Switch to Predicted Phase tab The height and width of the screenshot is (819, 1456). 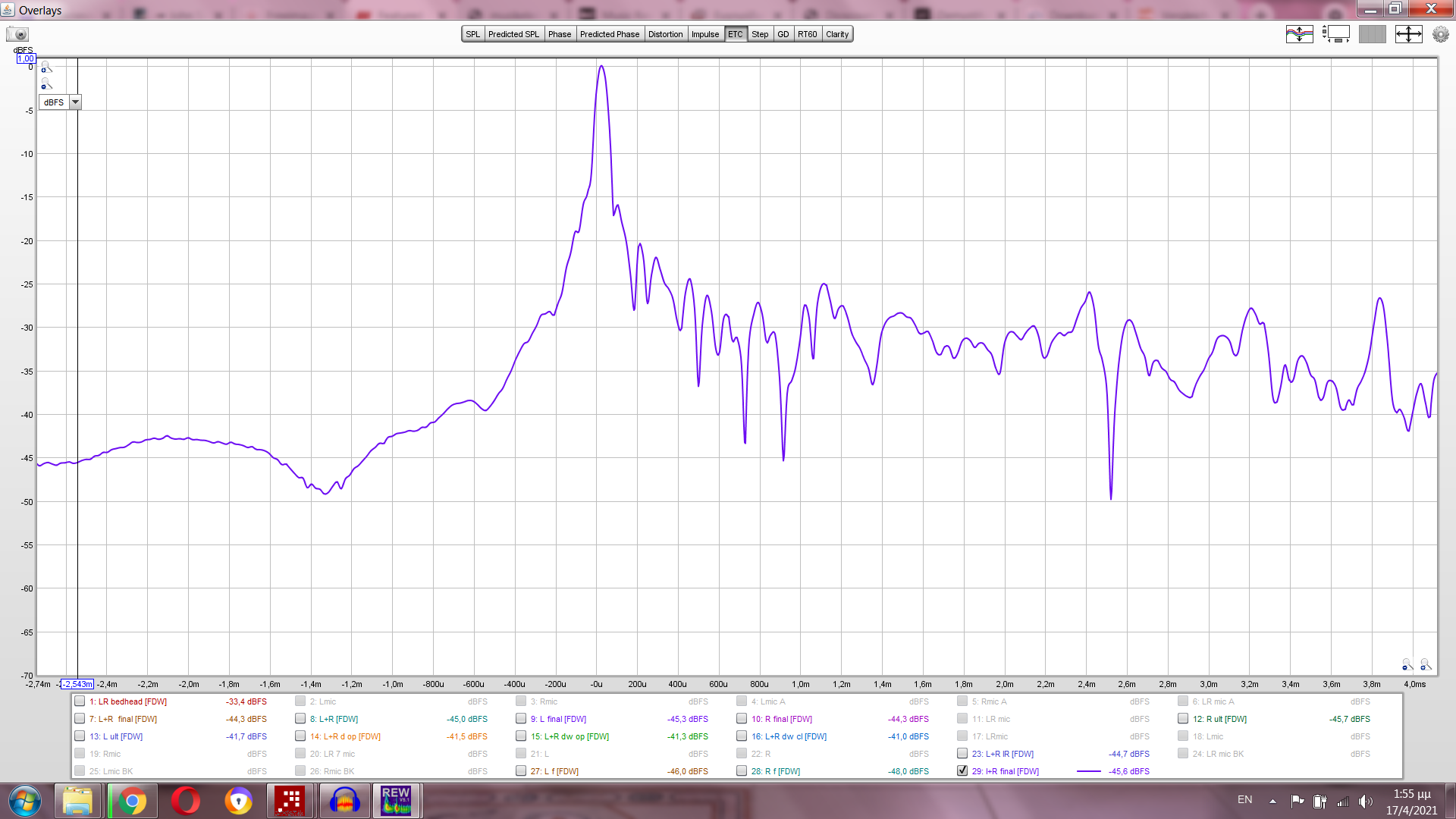coord(610,34)
